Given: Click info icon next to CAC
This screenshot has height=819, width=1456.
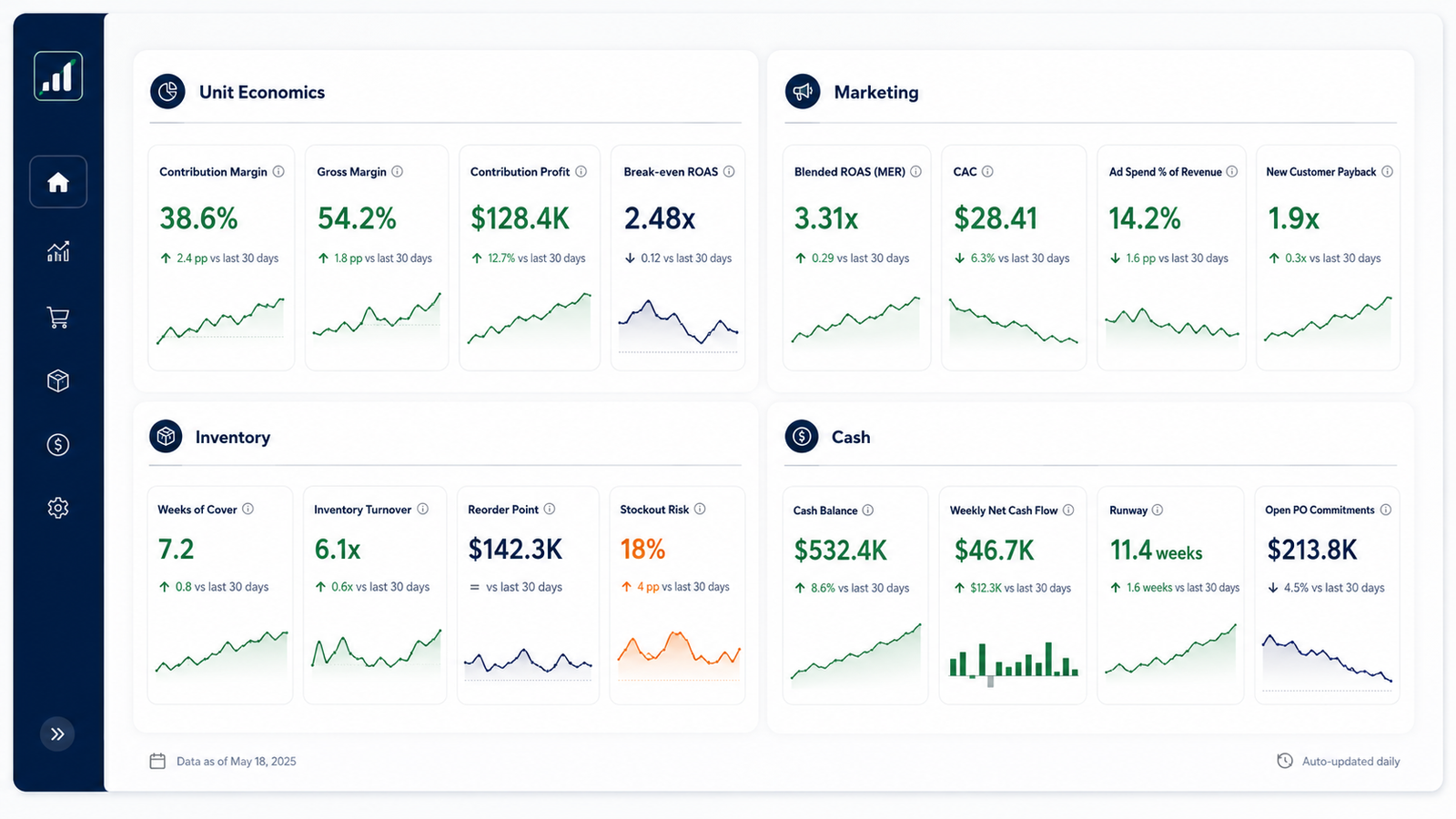Looking at the screenshot, I should click(987, 171).
